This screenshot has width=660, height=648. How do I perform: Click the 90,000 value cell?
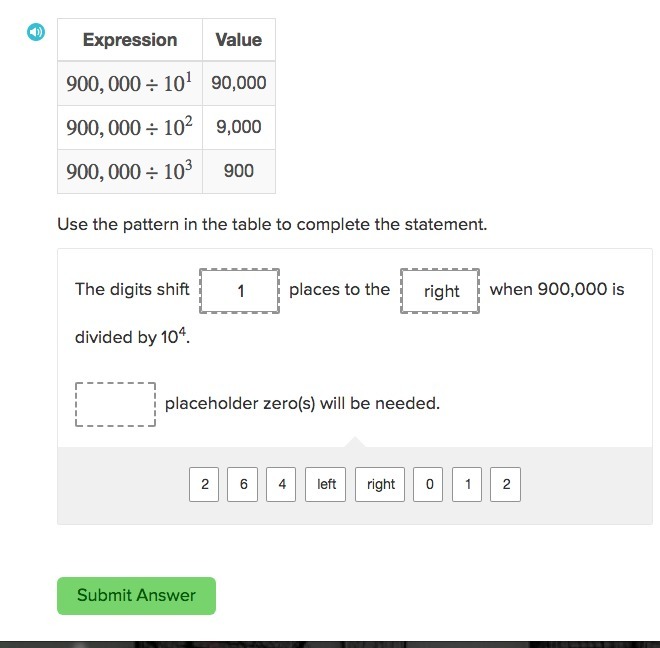pyautogui.click(x=239, y=83)
